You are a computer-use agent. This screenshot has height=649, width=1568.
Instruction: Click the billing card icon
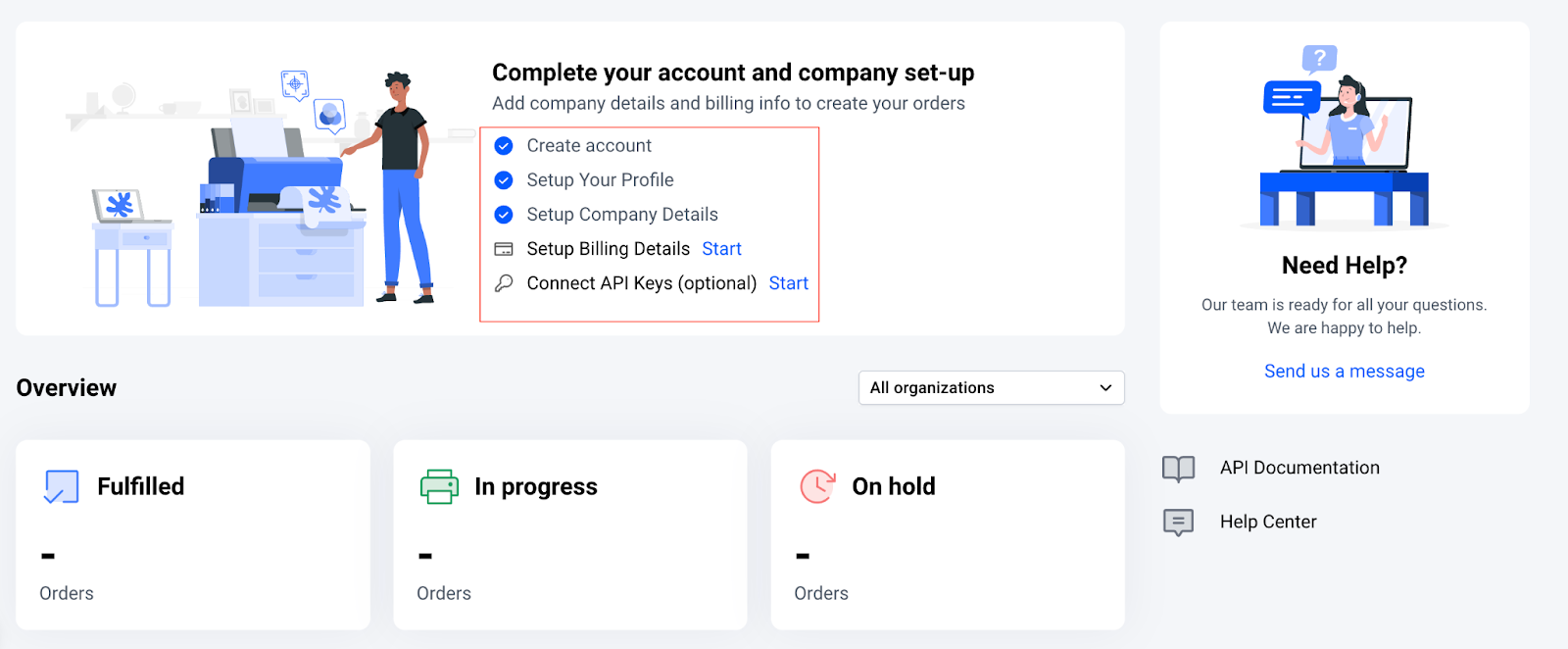coord(504,249)
